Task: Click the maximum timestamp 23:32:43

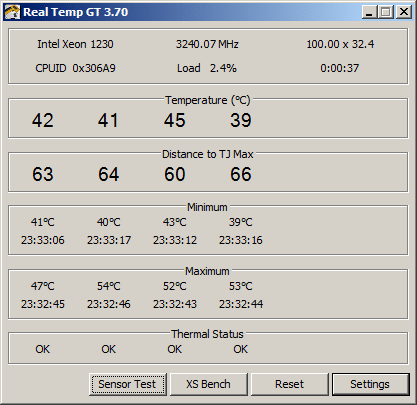Action: pos(175,304)
